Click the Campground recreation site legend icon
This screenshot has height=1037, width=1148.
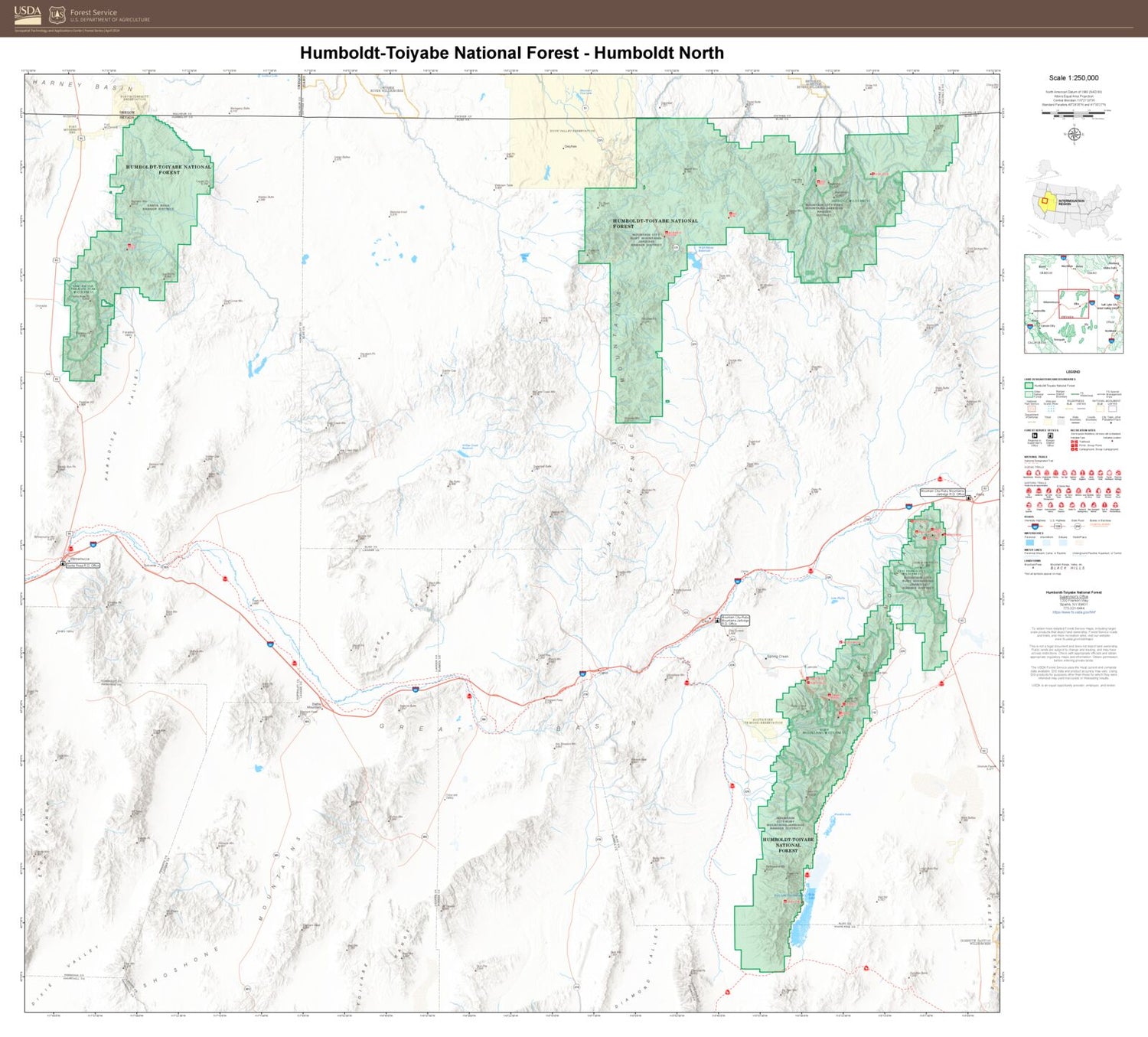(1075, 449)
